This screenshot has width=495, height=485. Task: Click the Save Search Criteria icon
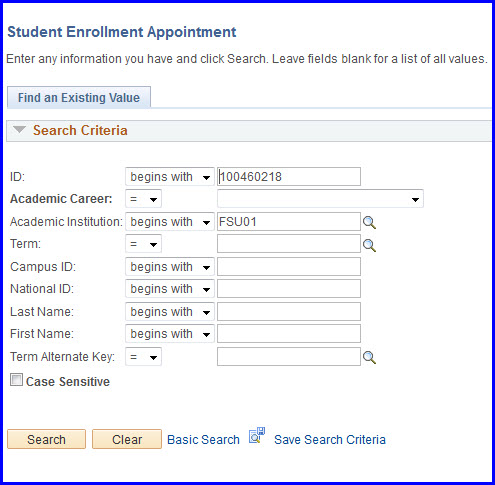(x=257, y=436)
